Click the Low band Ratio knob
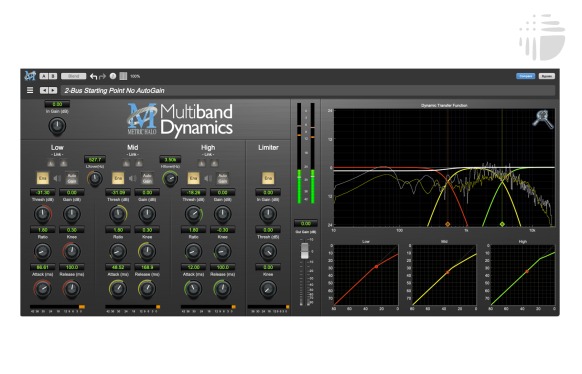 point(43,251)
